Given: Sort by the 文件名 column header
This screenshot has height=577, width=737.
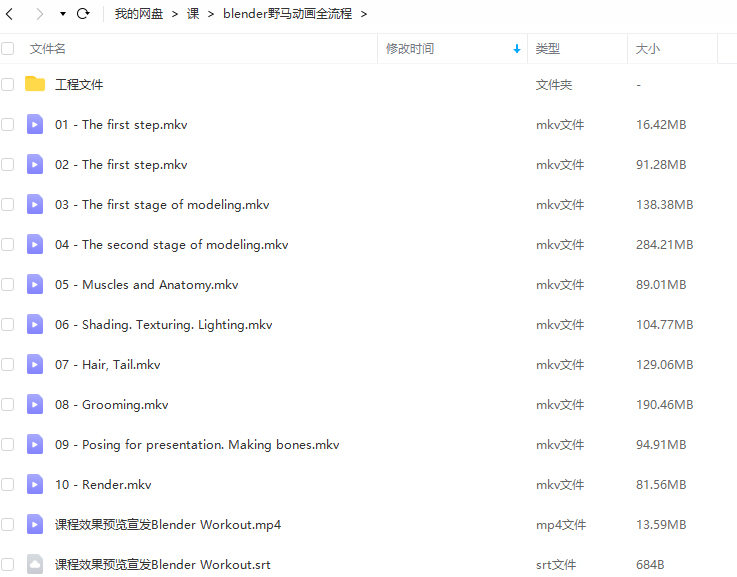Looking at the screenshot, I should coord(48,49).
